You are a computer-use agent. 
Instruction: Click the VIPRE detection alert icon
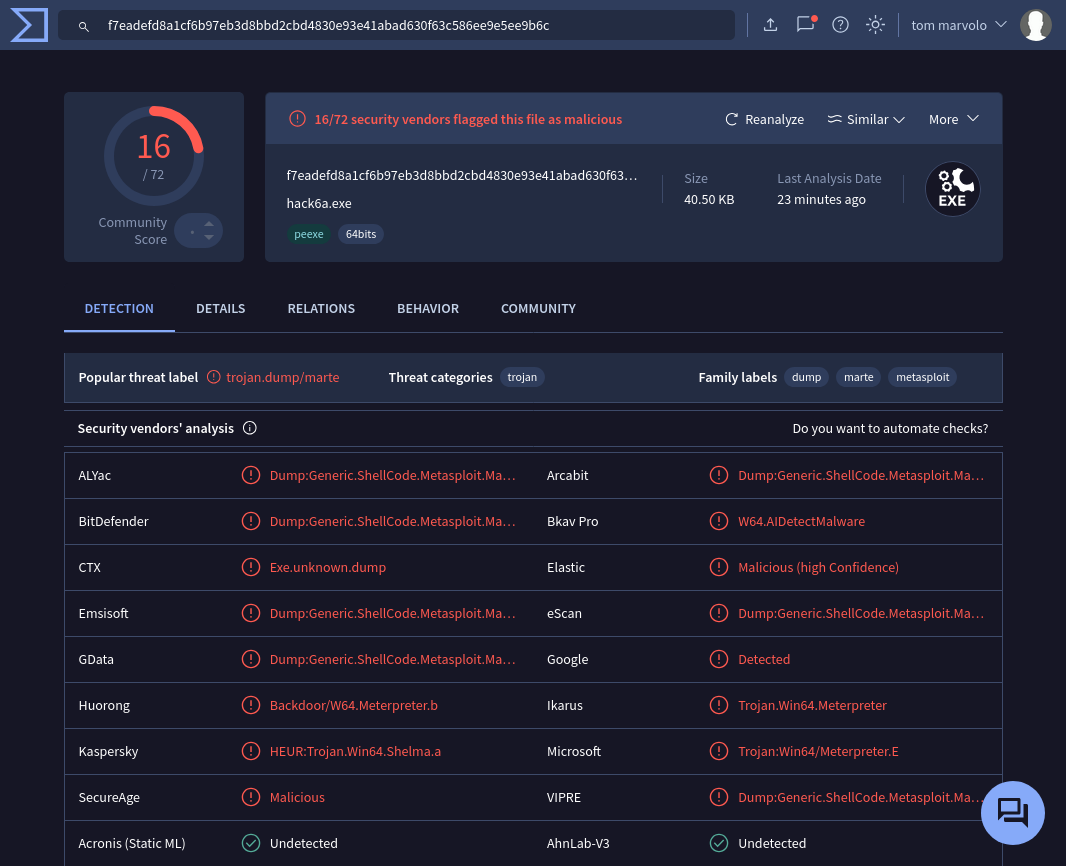(719, 797)
